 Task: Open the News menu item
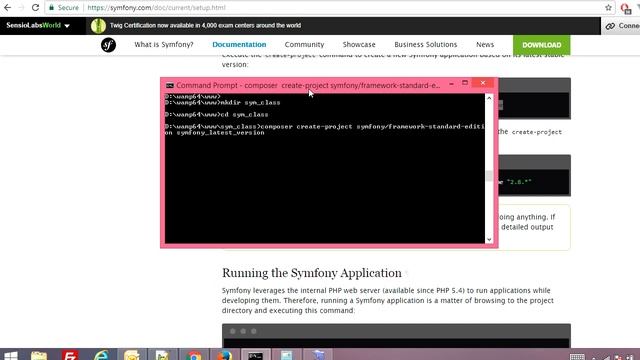point(485,44)
